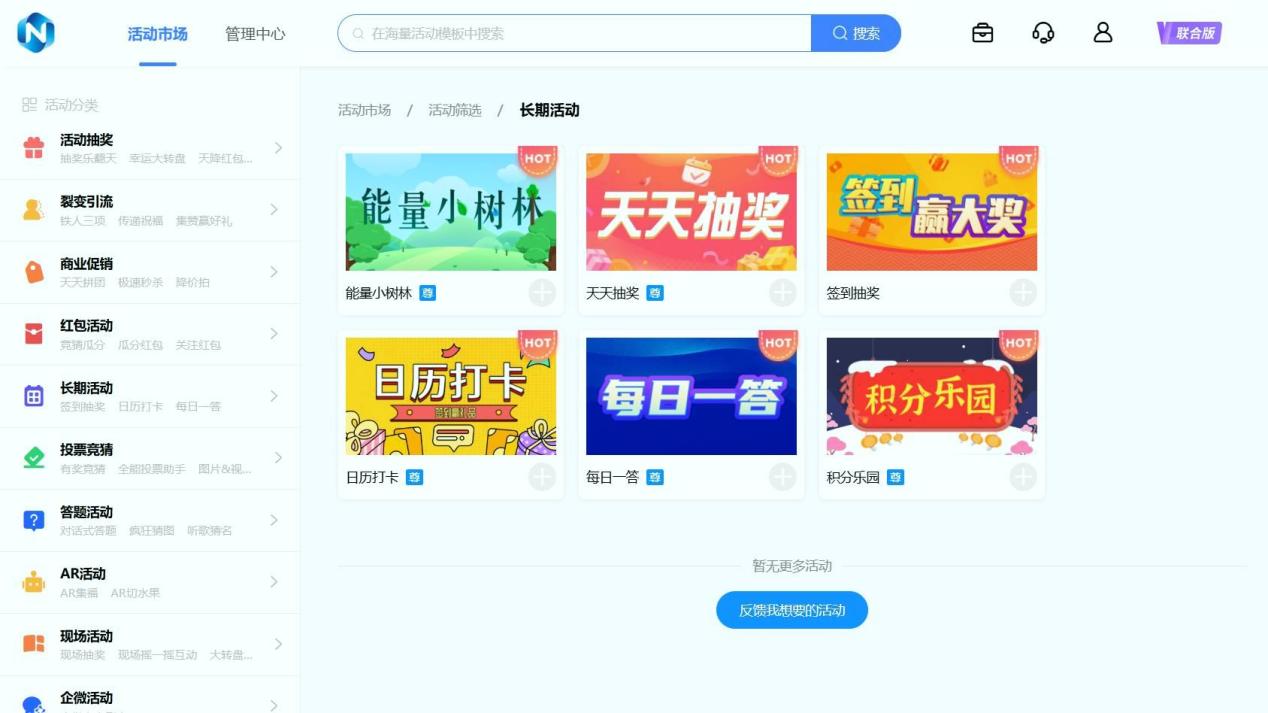Switch to the 管理中心 tab
Image resolution: width=1268 pixels, height=713 pixels.
click(x=255, y=34)
